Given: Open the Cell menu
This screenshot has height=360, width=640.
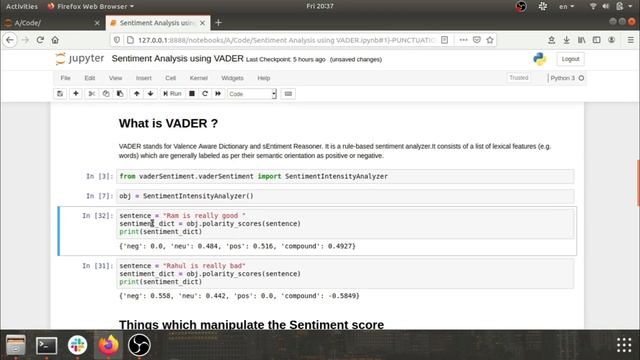Looking at the screenshot, I should point(171,78).
